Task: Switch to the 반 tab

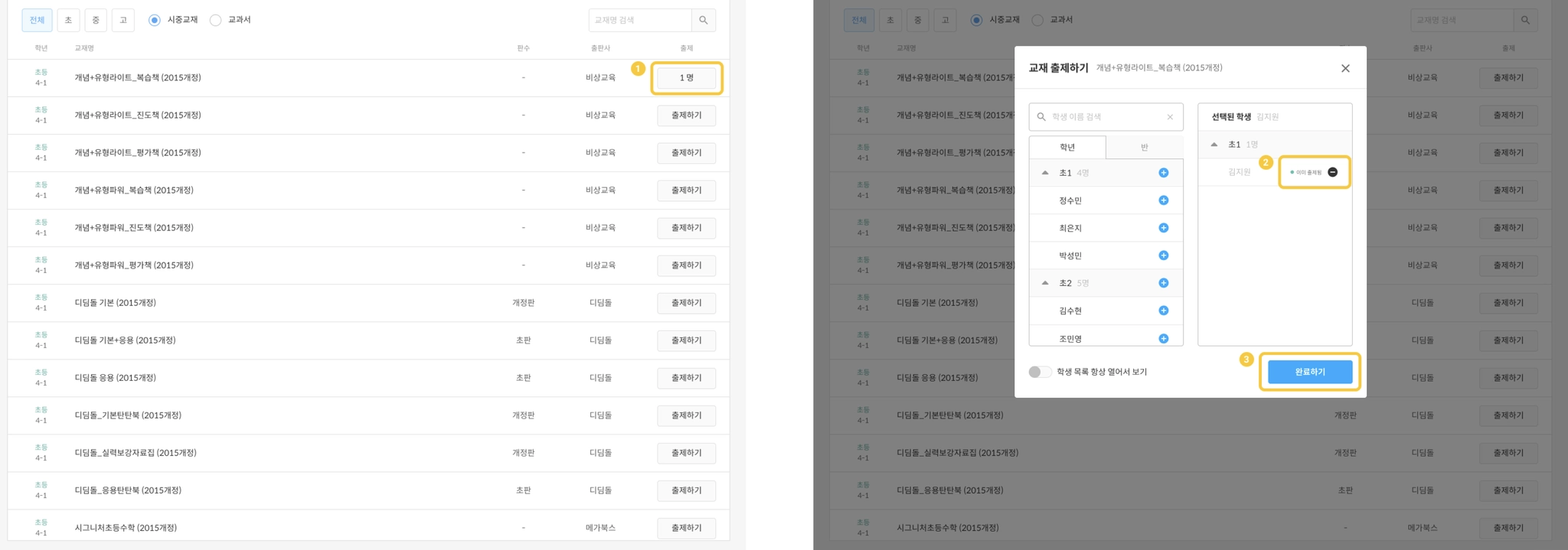Action: [x=1145, y=147]
